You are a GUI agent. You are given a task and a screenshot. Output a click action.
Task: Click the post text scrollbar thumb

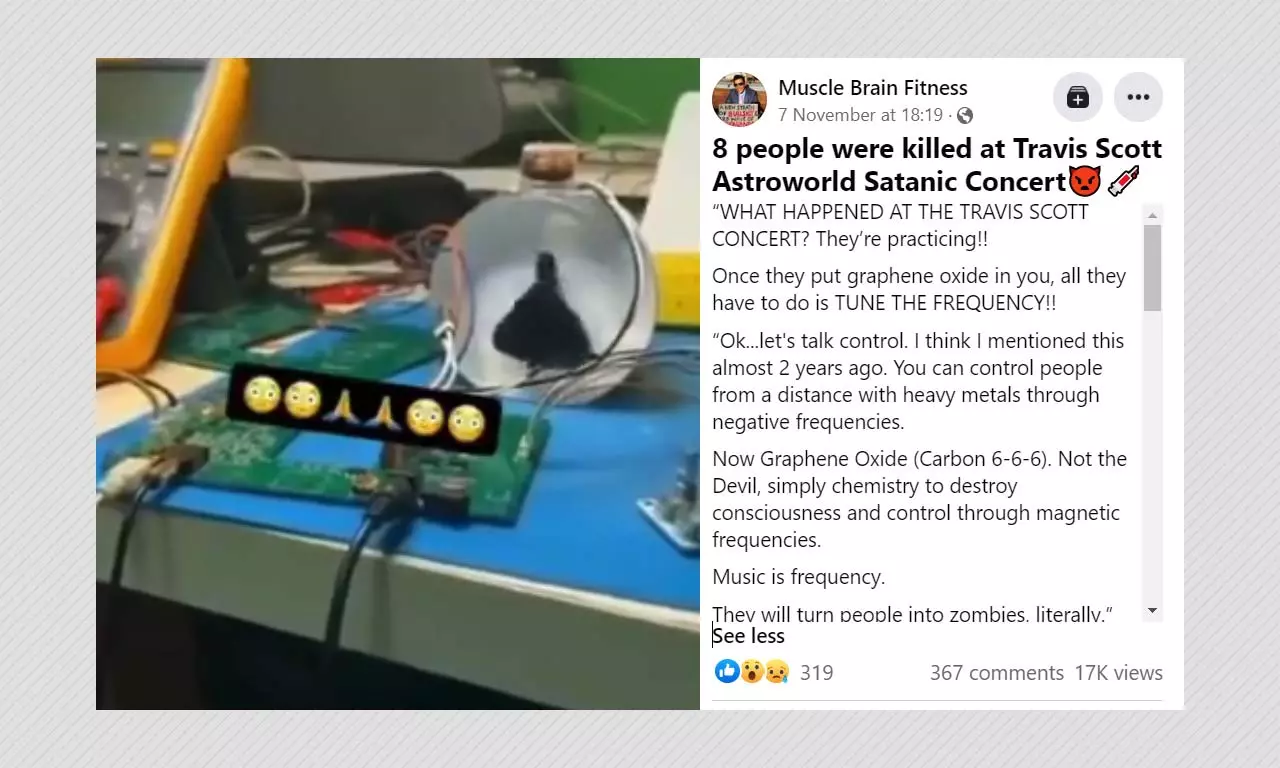tap(1152, 268)
